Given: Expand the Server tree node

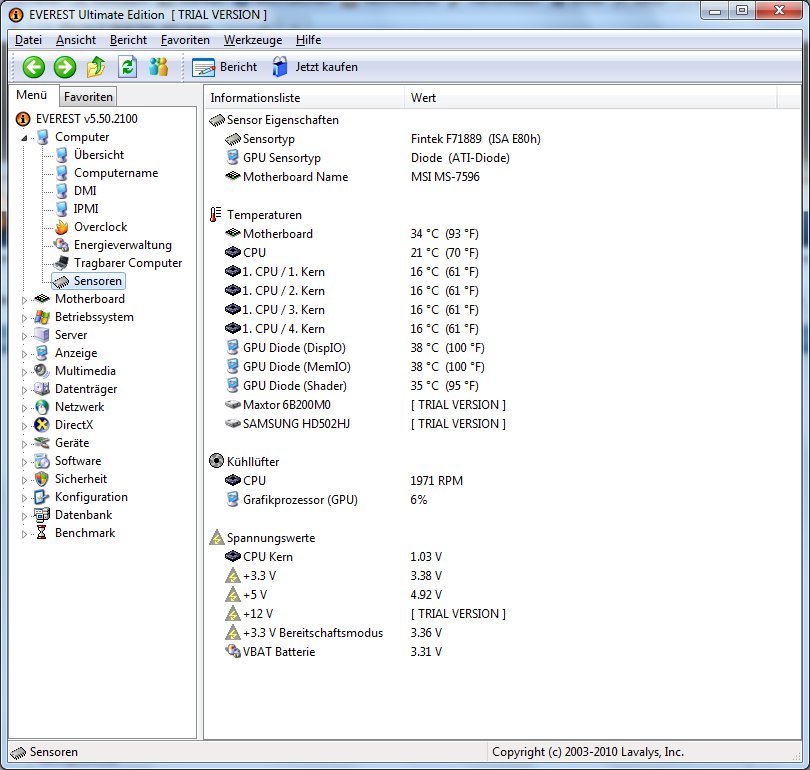Looking at the screenshot, I should pos(24,336).
